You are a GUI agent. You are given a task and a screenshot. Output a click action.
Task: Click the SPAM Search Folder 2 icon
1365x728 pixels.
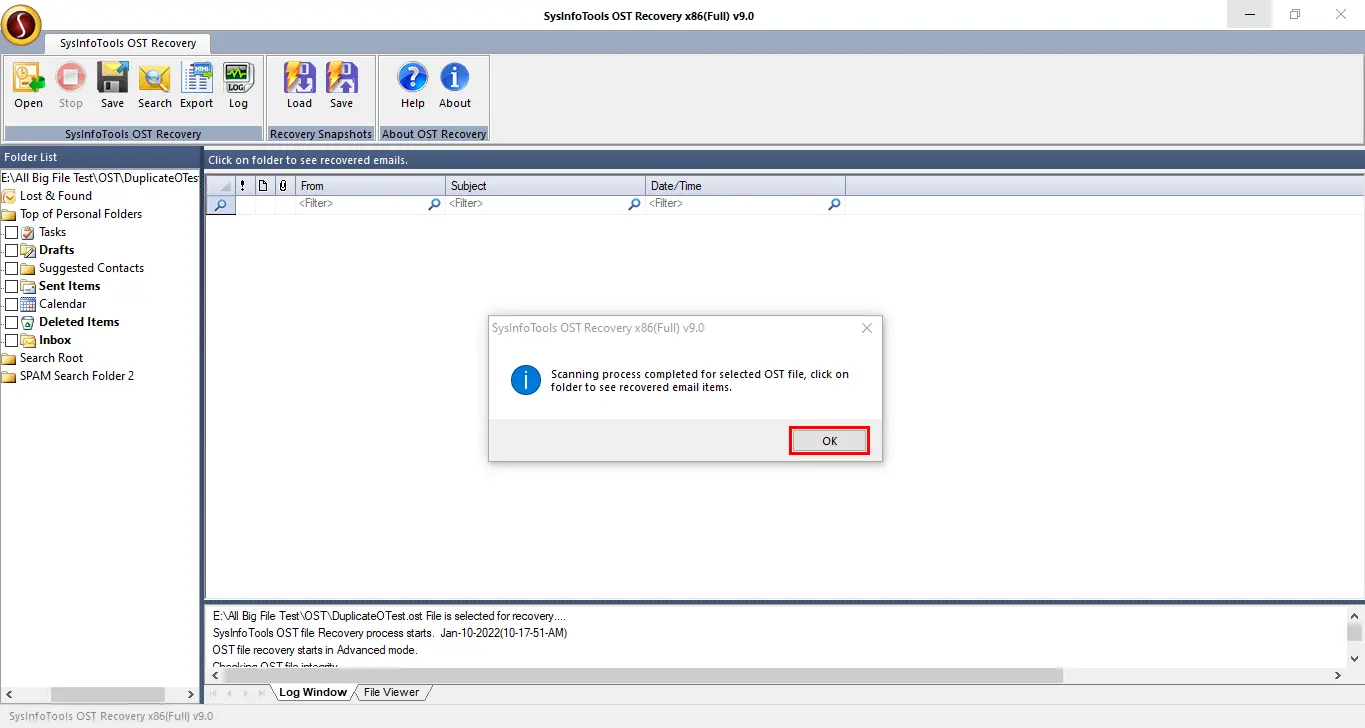point(9,376)
